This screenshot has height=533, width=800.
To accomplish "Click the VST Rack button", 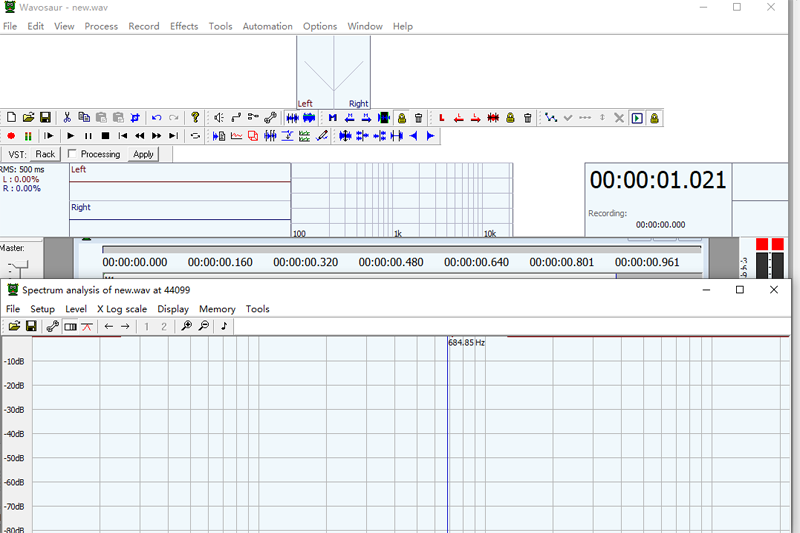I will (45, 154).
